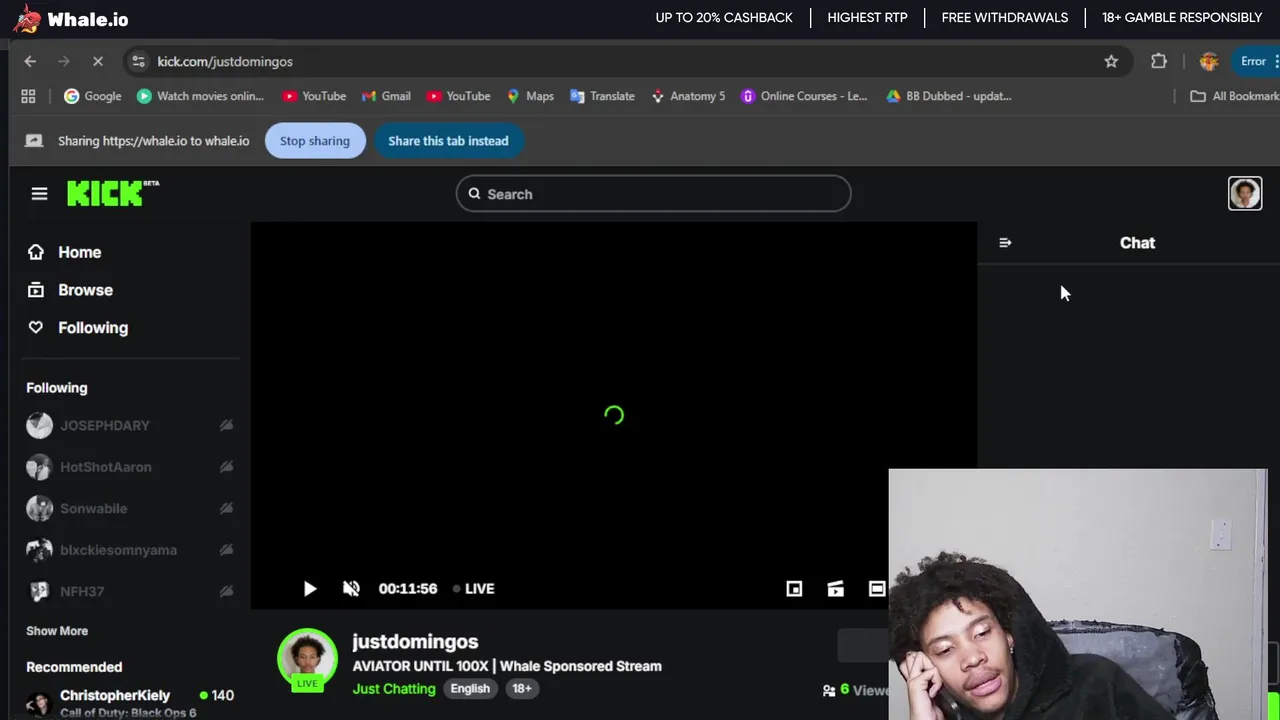Open Following in Kick sidebar
The width and height of the screenshot is (1280, 720).
click(77, 328)
